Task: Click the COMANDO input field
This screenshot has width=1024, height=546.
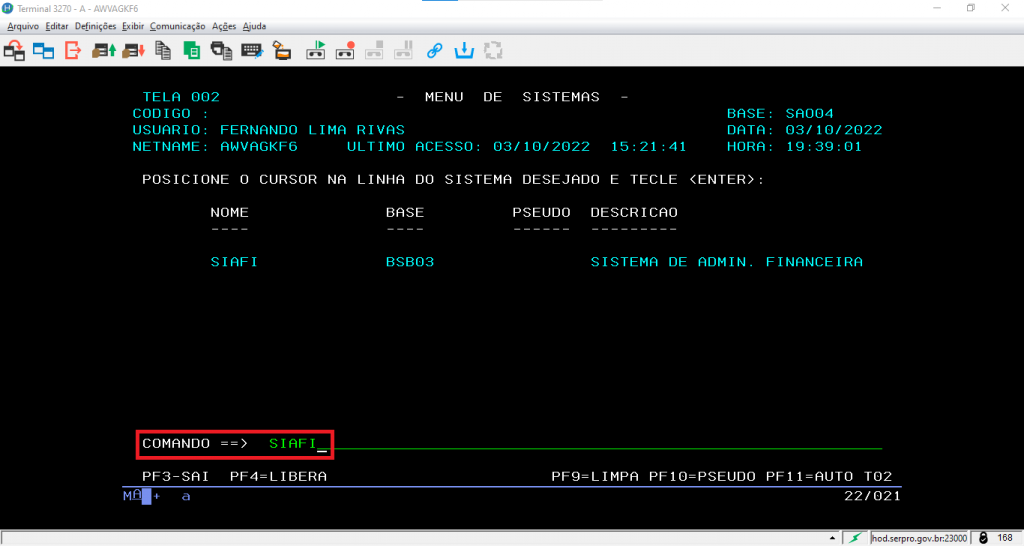Action: 500,443
